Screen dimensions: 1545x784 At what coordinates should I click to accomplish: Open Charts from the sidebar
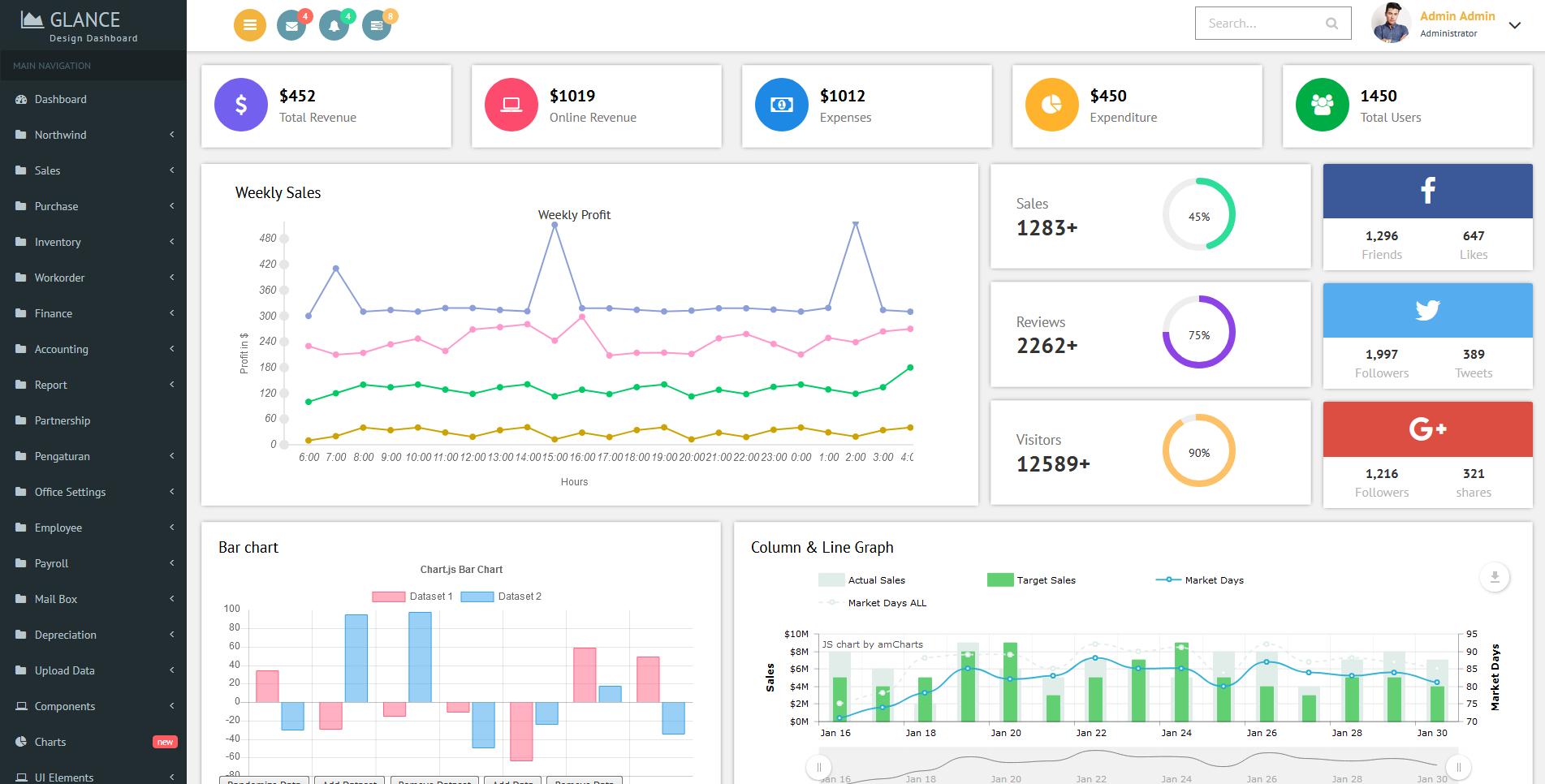point(50,742)
